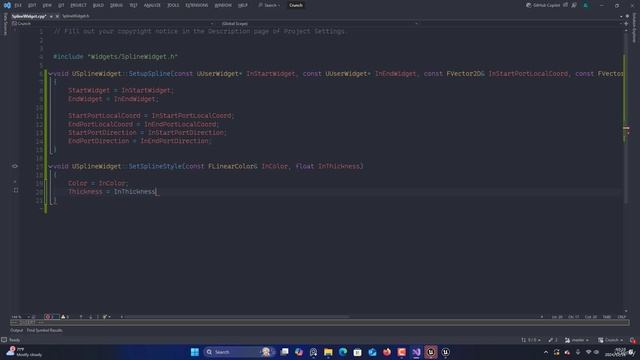The height and width of the screenshot is (360, 640).
Task: Open the highlighted Unreal Engine taskbar icon
Action: (x=431, y=352)
